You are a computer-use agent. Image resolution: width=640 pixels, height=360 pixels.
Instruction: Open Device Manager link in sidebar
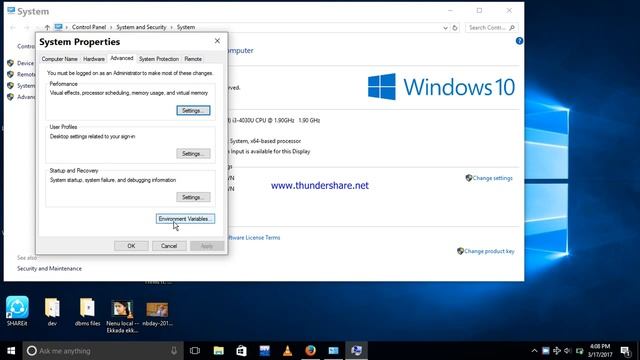[25, 63]
